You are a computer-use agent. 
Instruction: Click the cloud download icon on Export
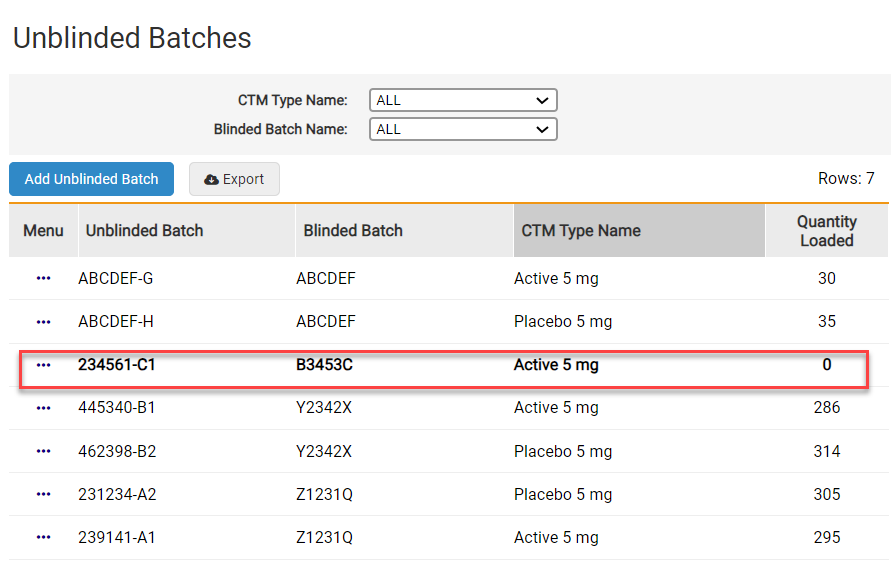click(x=211, y=180)
